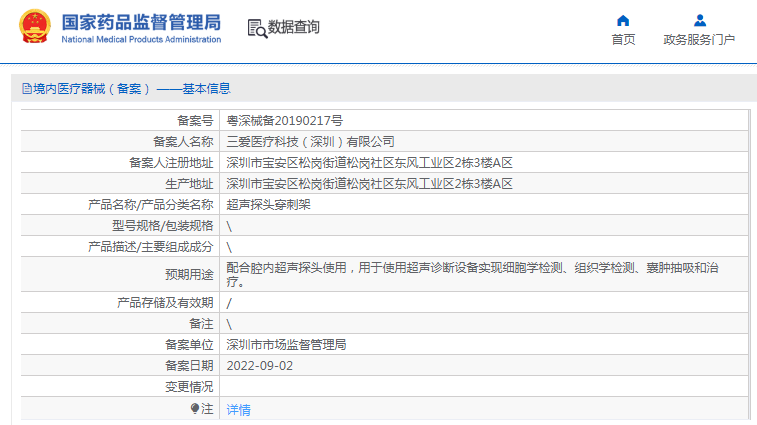This screenshot has width=757, height=425.
Task: Click the 数据查询 heading text
Action: pos(294,27)
